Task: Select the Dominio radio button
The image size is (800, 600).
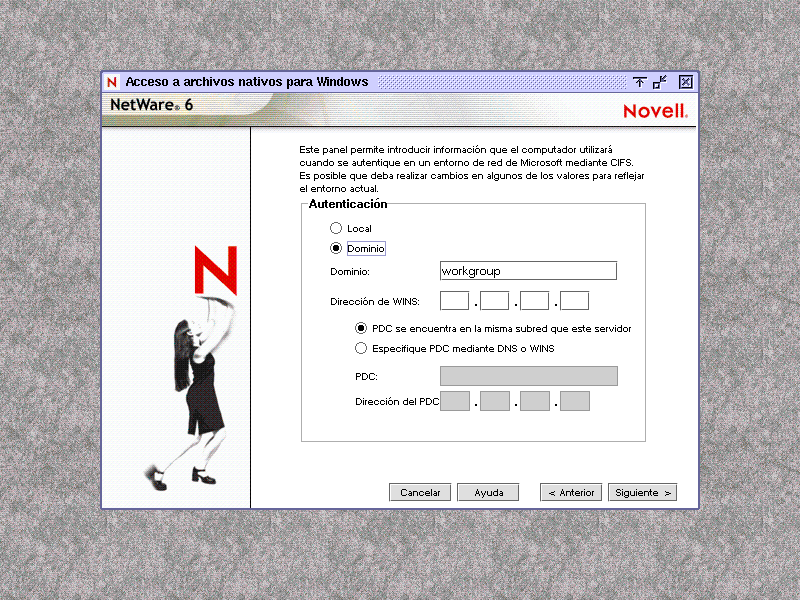Action: pos(336,248)
